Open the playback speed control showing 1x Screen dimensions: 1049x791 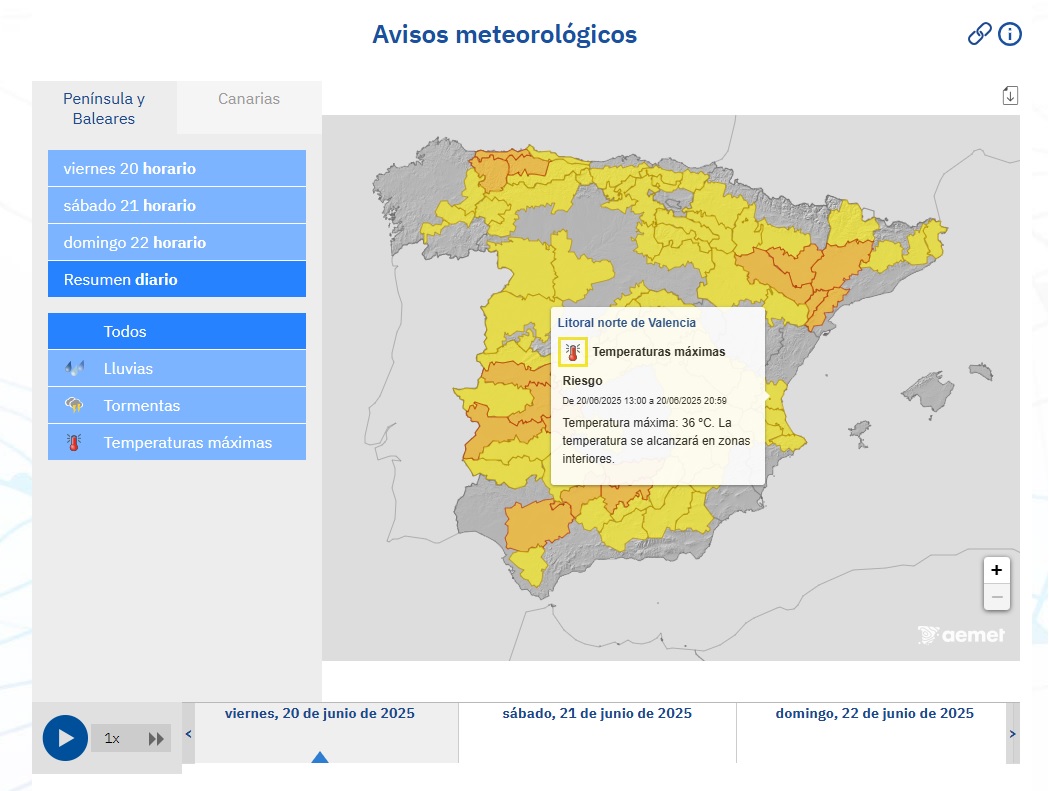(x=113, y=738)
